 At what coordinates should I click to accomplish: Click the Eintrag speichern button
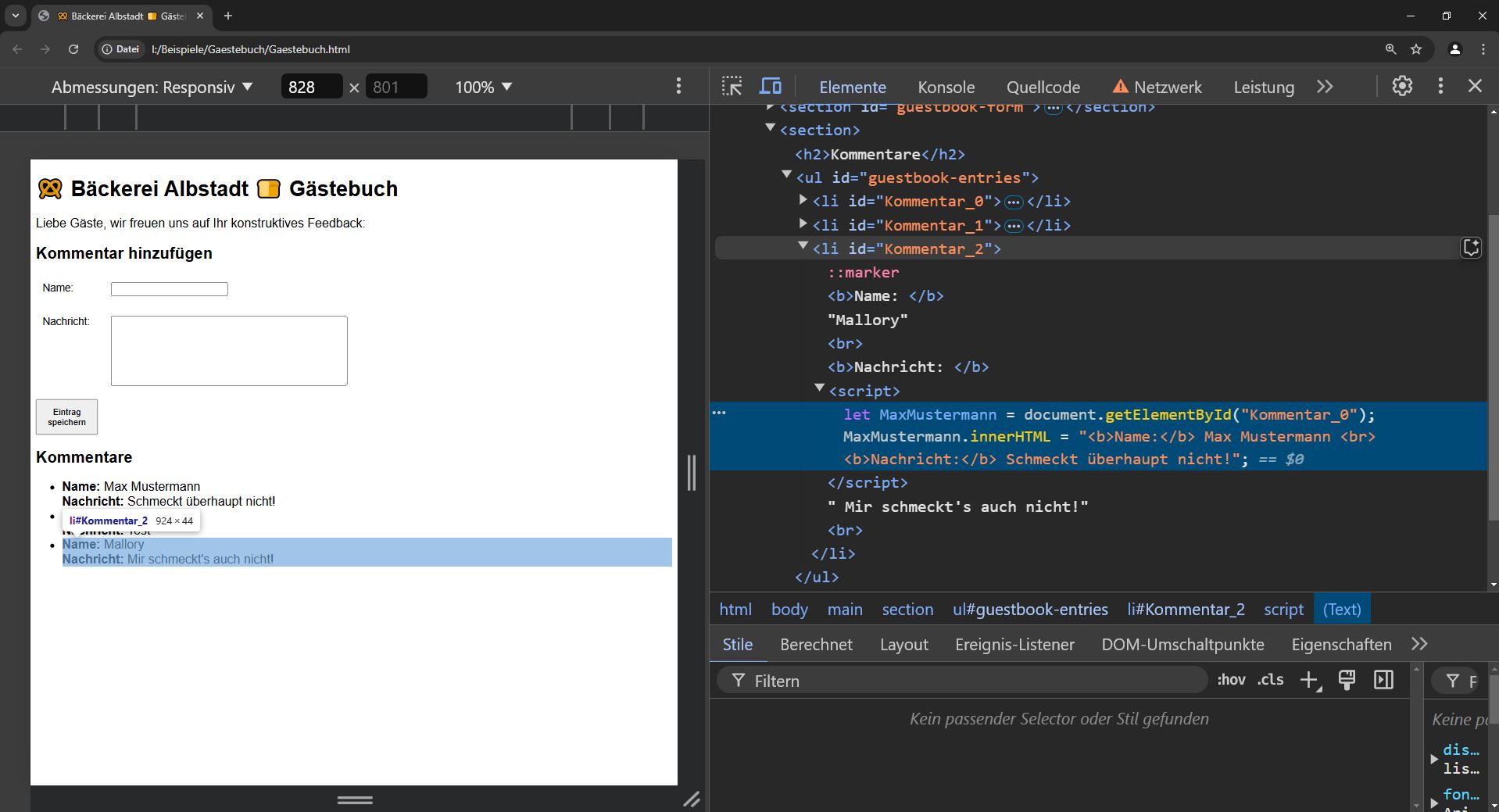[x=66, y=417]
